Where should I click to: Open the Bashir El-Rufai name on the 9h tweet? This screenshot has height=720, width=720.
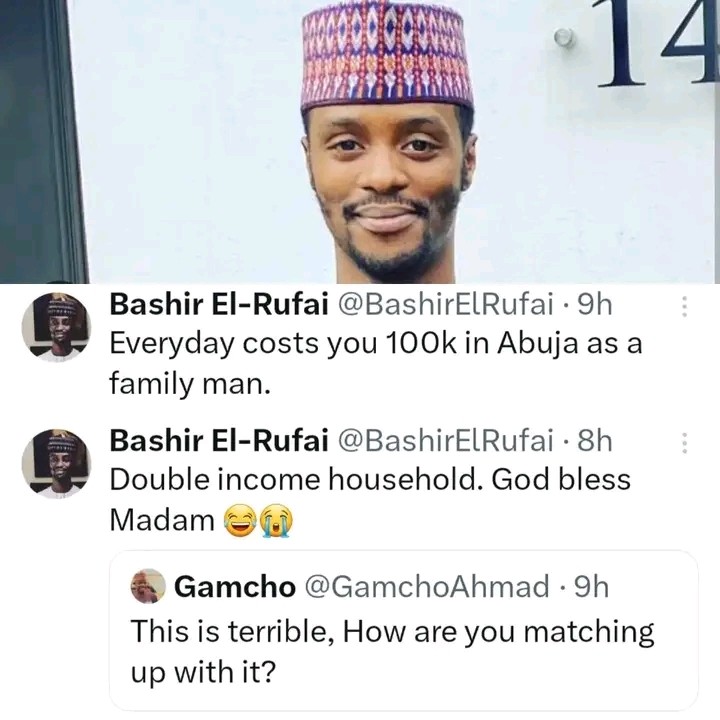click(x=219, y=304)
